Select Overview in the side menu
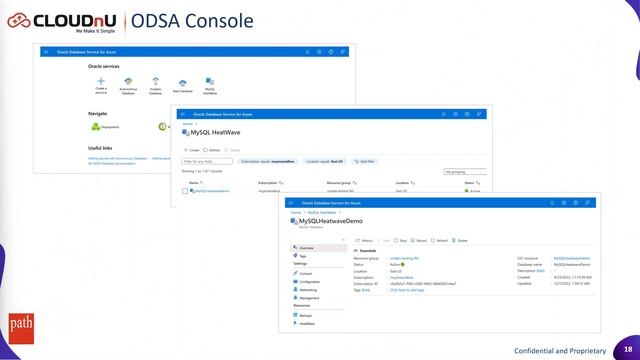 click(318, 248)
